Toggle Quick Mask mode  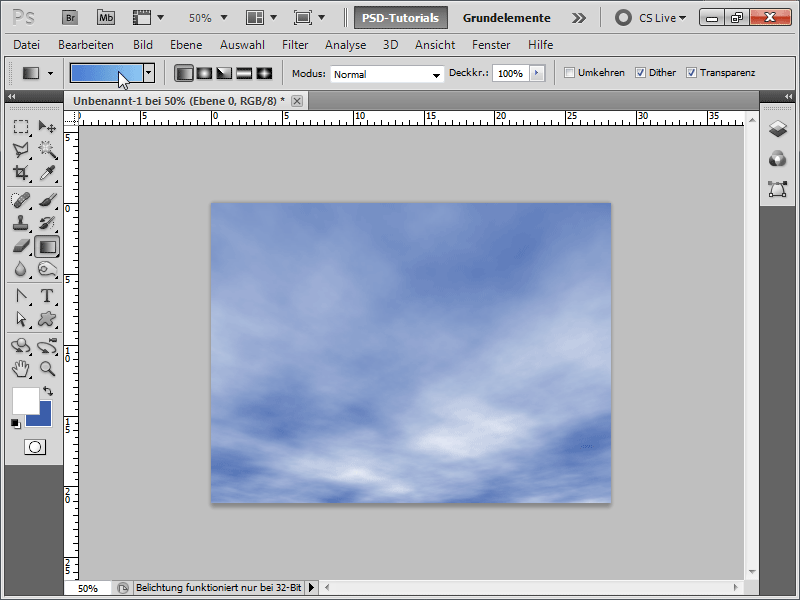[x=35, y=447]
